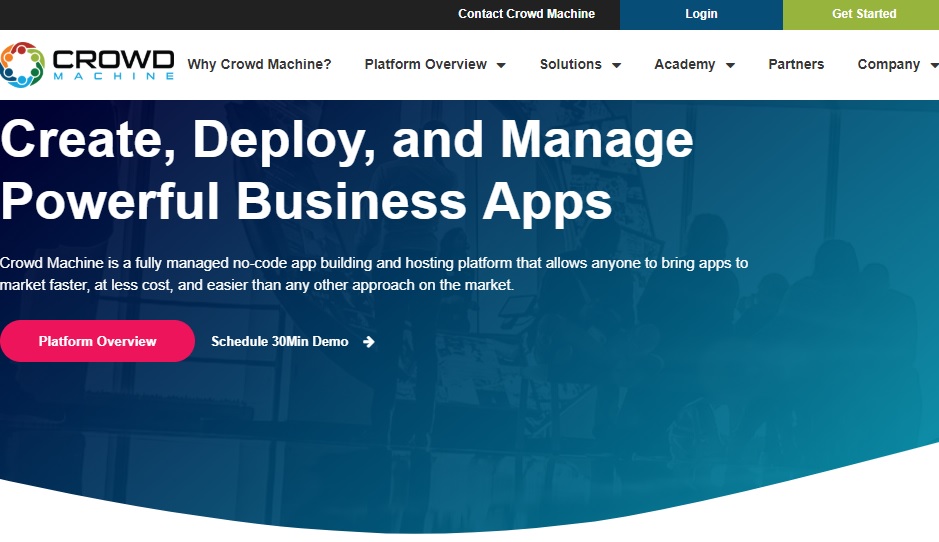Expand the Company dropdown arrow
Screen dimensions: 939x542
click(x=934, y=65)
